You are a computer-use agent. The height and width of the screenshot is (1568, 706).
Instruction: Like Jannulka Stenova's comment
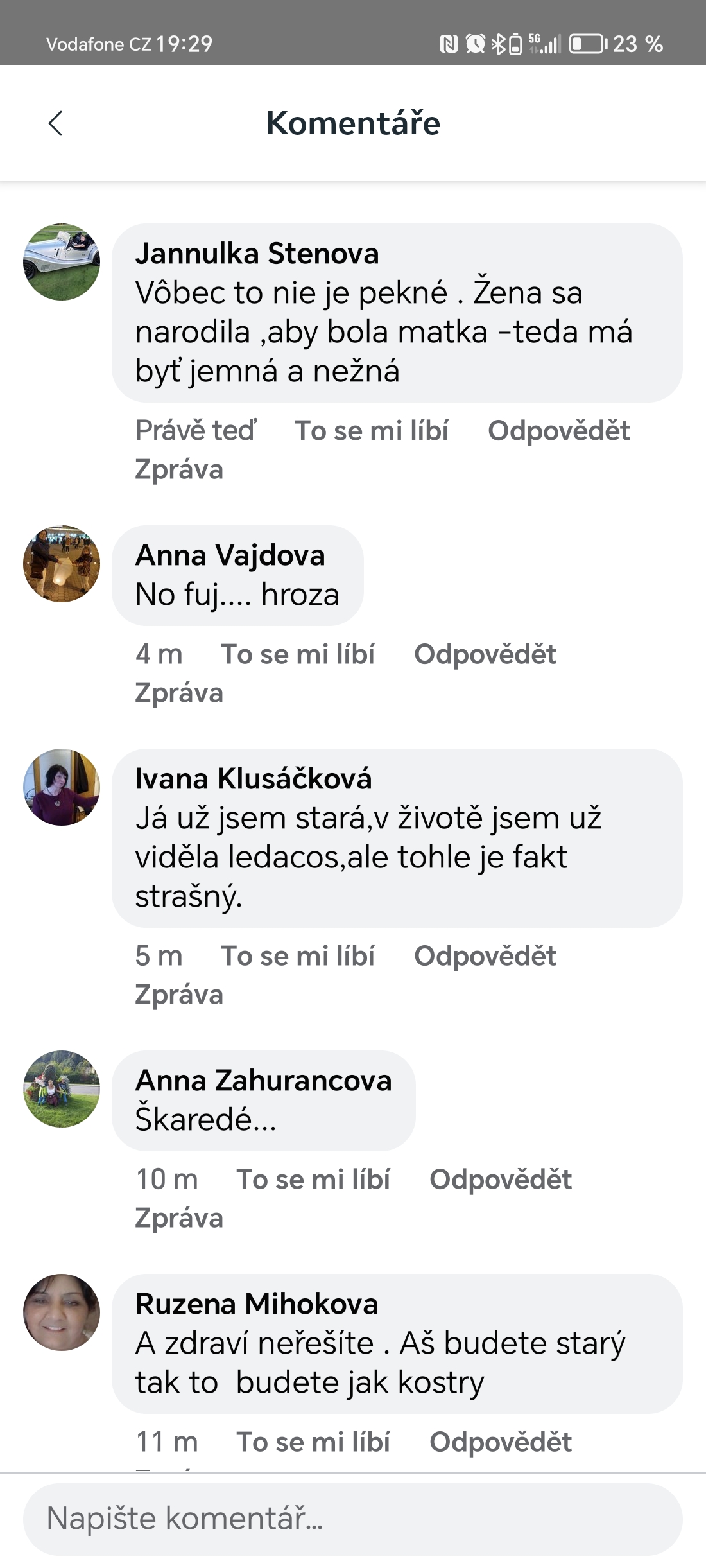coord(372,431)
